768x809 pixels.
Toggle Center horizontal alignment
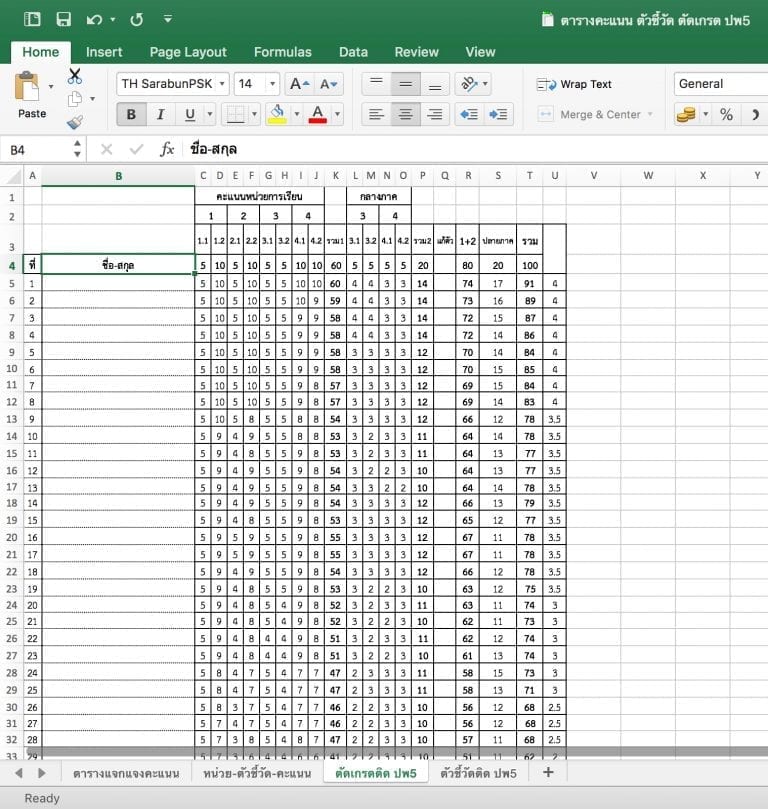pyautogui.click(x=405, y=114)
